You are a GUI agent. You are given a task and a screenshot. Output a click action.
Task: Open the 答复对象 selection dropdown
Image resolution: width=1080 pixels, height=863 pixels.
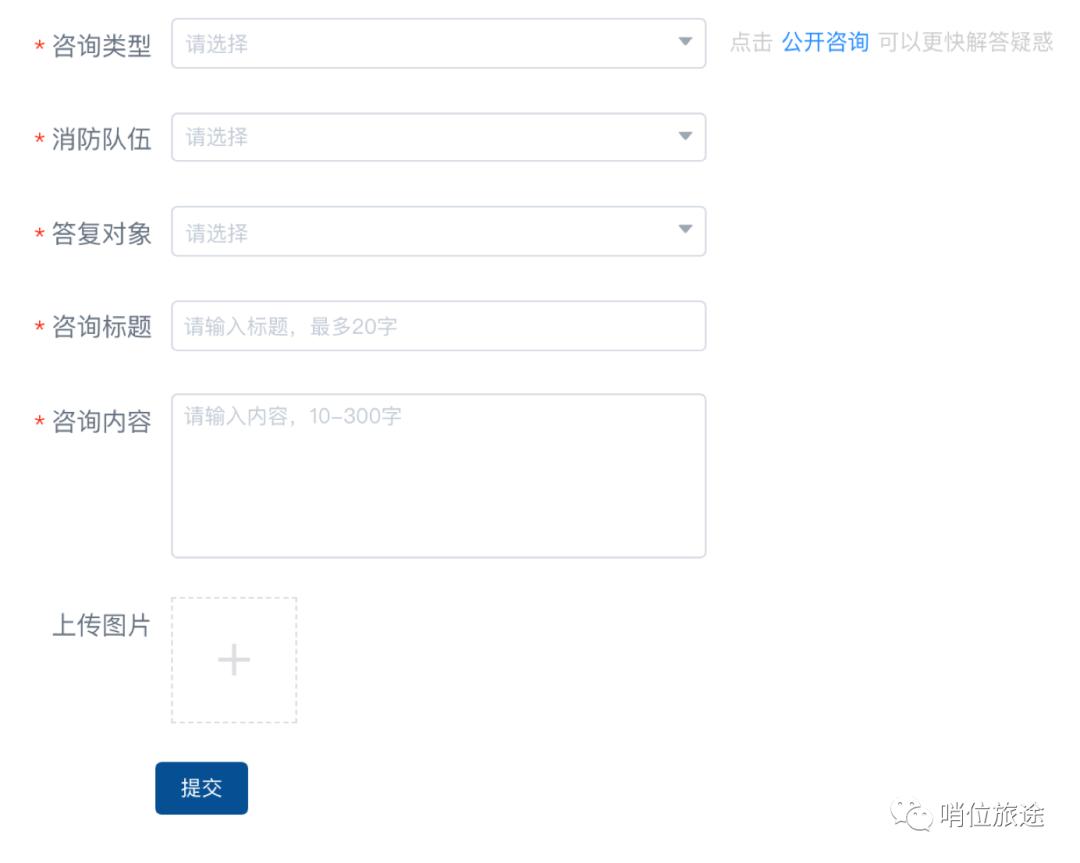pyautogui.click(x=440, y=231)
